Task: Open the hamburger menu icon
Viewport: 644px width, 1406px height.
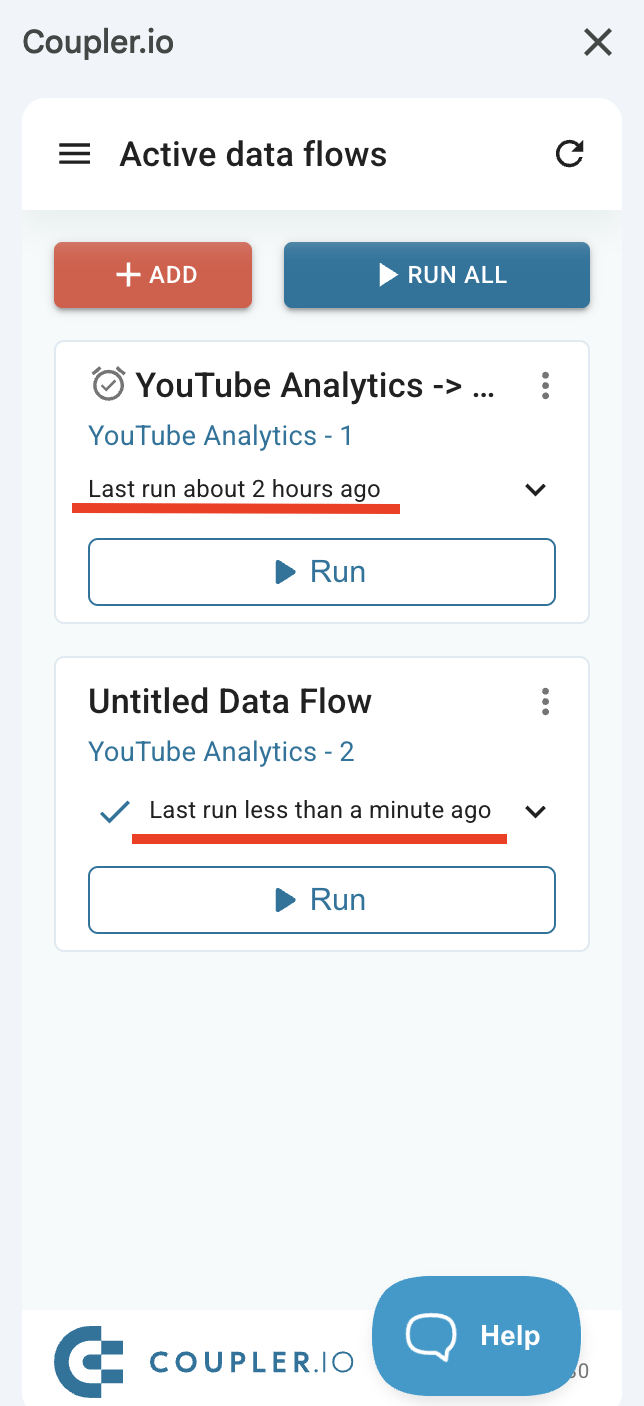Action: click(75, 154)
